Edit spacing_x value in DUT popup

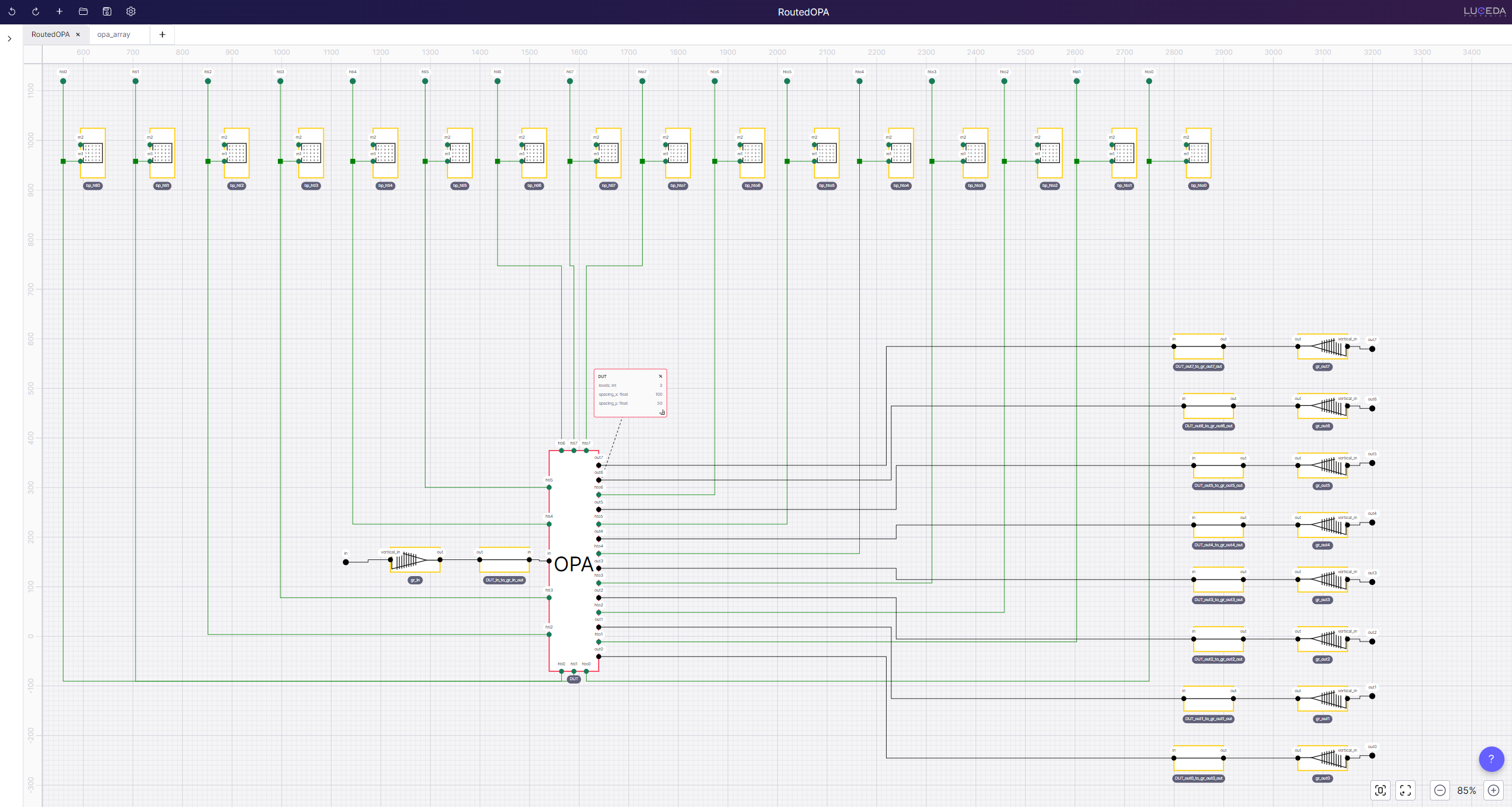tap(659, 395)
